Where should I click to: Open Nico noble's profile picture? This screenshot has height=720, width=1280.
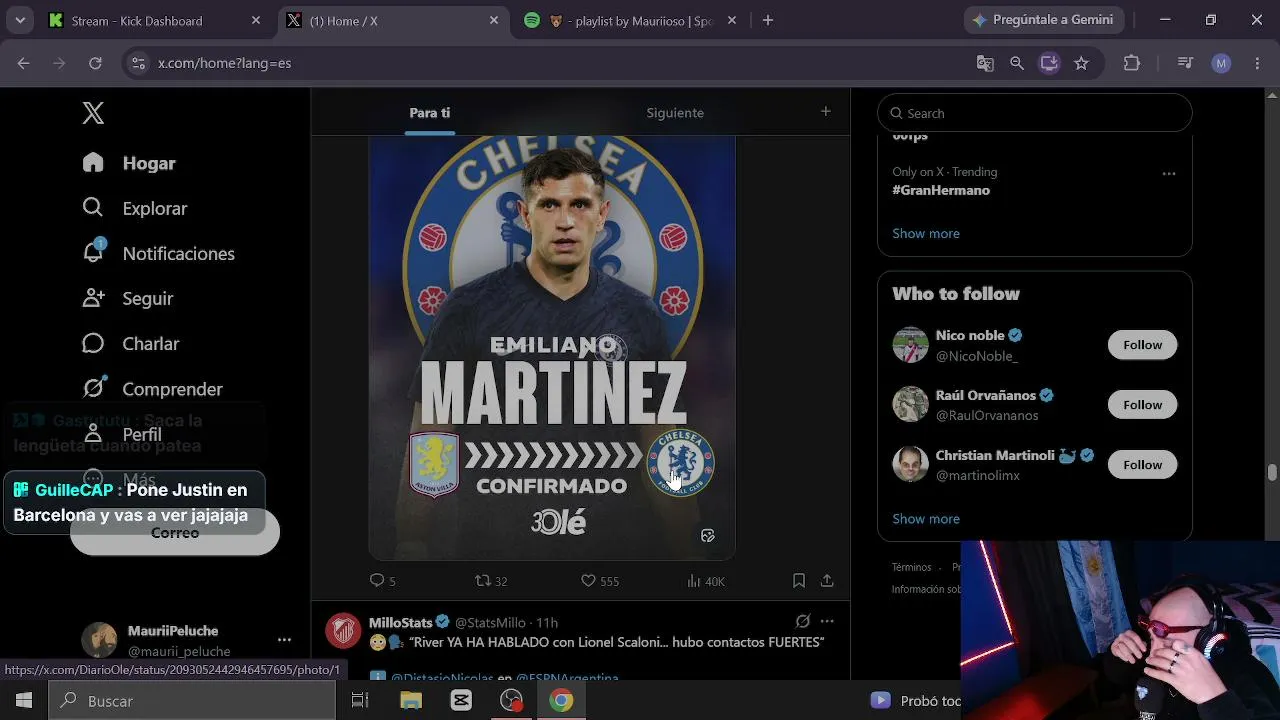pyautogui.click(x=910, y=345)
